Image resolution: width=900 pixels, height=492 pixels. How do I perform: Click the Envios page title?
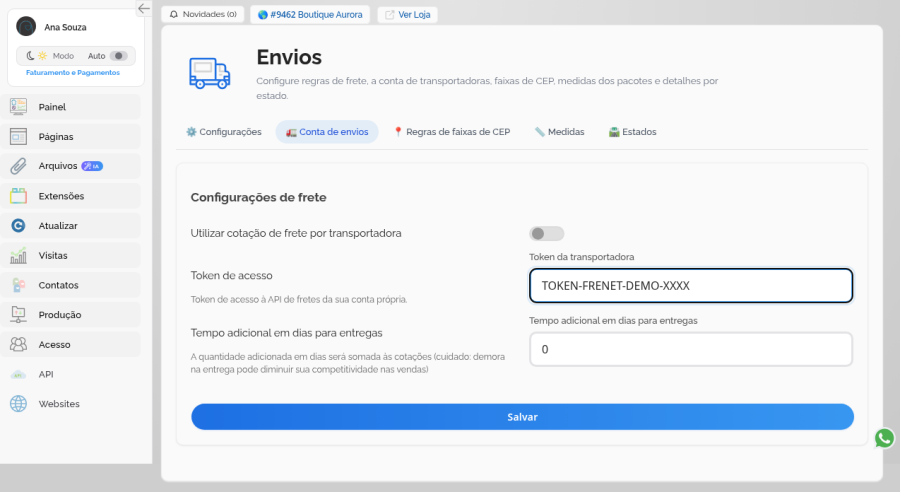click(x=289, y=57)
